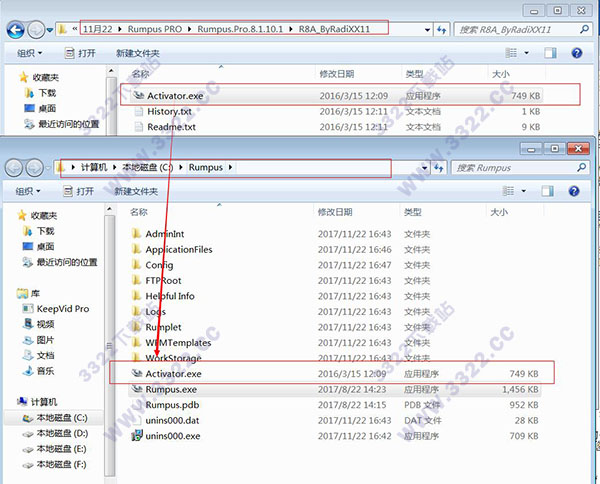Open 组织 menu in Rumpus window
The image size is (600, 484).
[x=28, y=191]
